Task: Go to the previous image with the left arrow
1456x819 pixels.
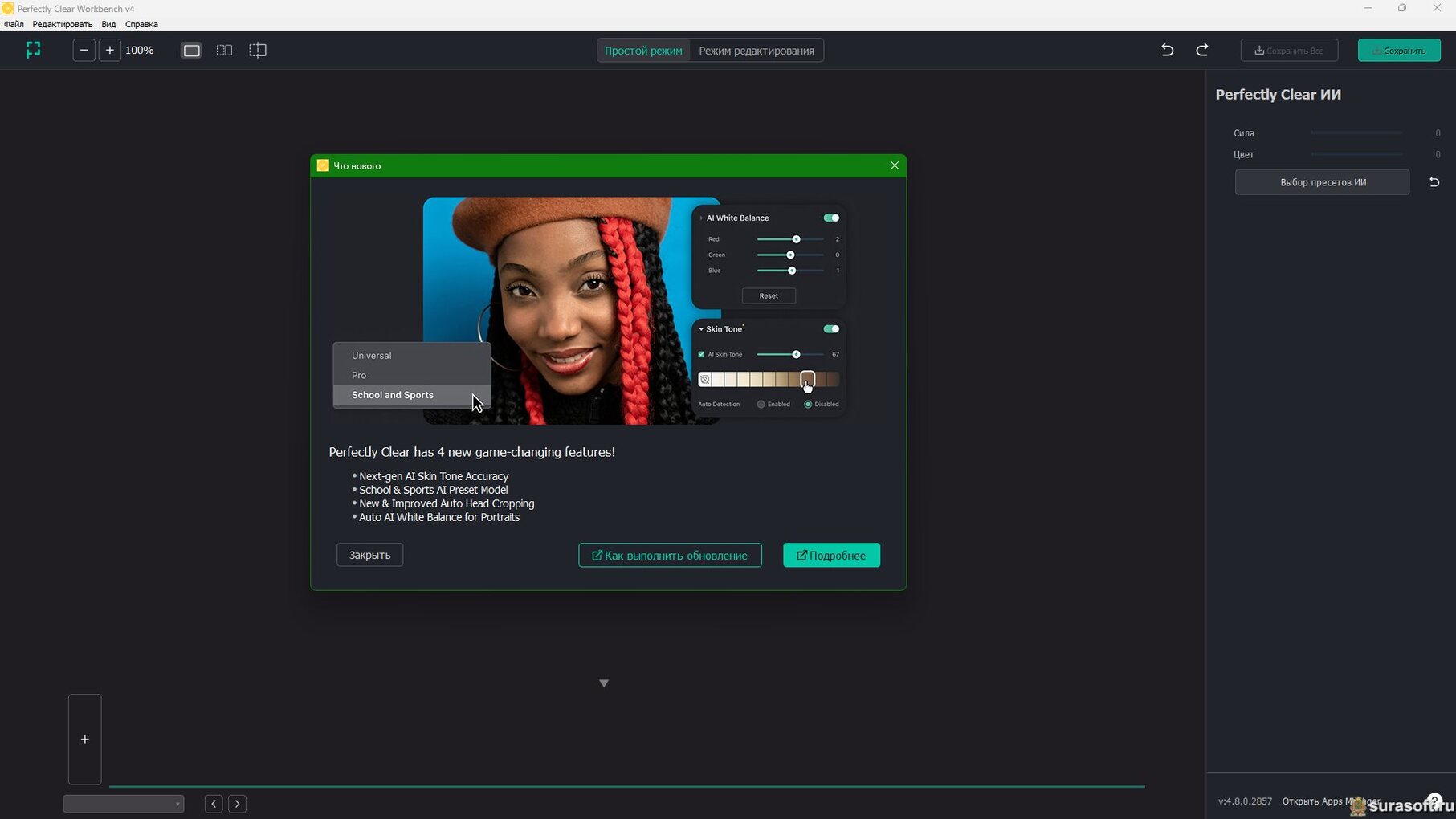Action: 214,804
